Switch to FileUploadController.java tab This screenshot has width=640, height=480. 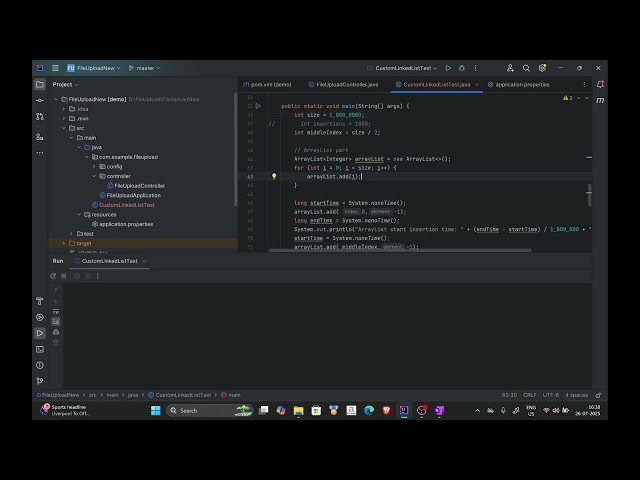click(343, 84)
